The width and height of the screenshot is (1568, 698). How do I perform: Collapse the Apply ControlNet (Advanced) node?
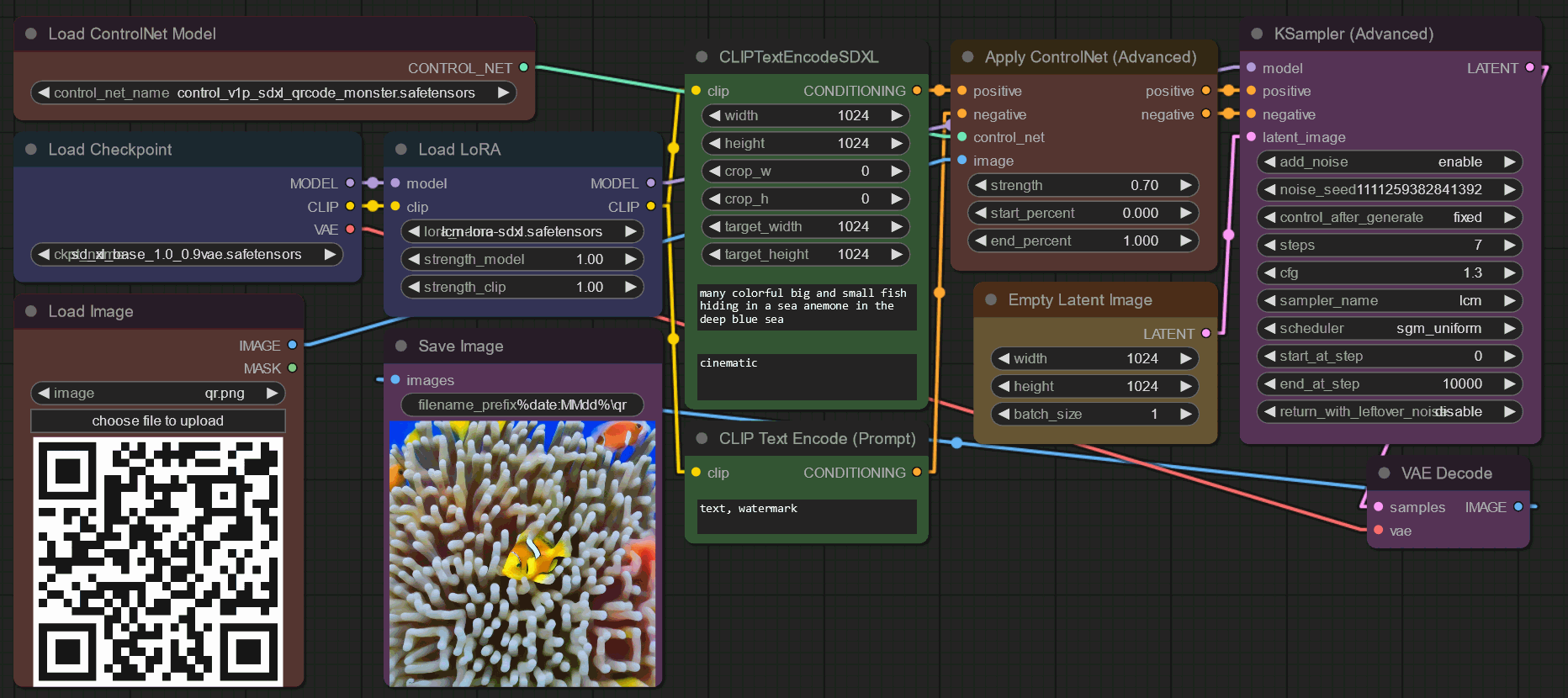tap(967, 56)
